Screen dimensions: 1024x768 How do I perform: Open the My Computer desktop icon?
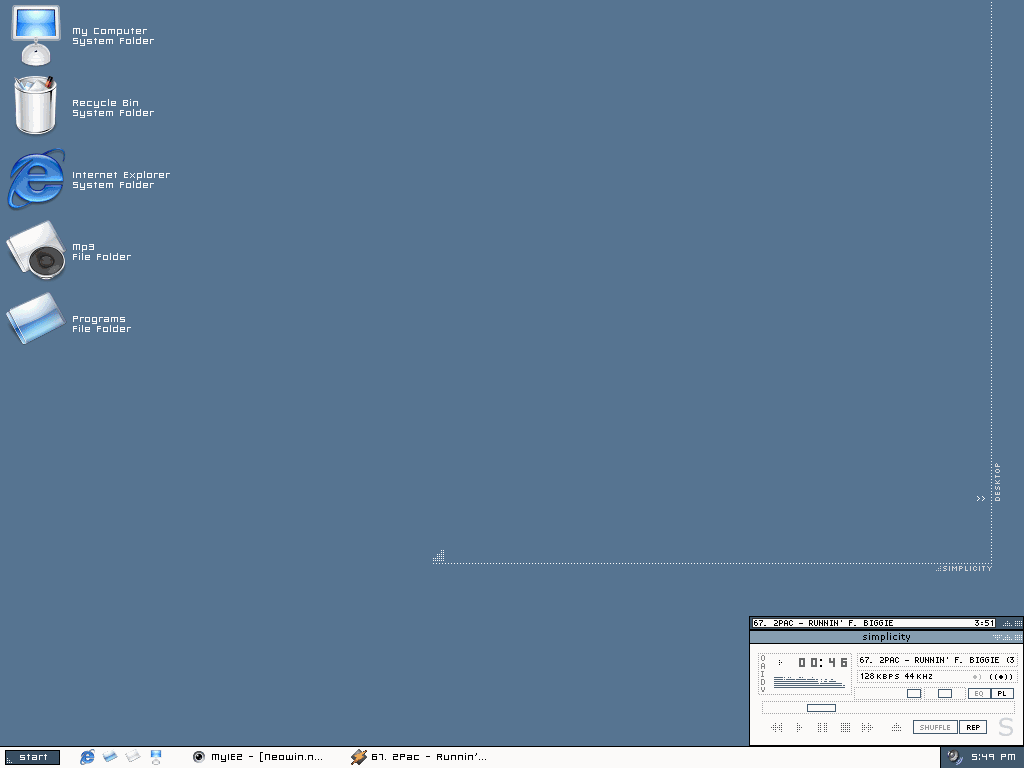pyautogui.click(x=36, y=35)
